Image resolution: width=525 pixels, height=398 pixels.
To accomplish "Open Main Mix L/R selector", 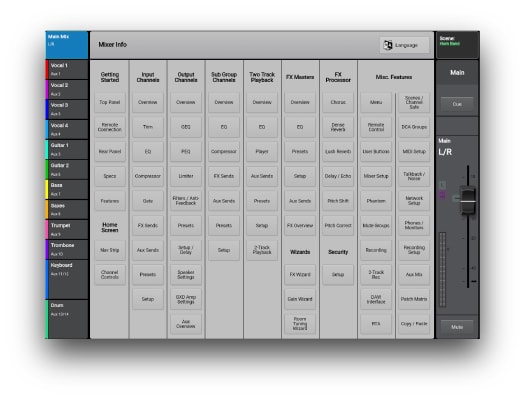I will point(67,45).
